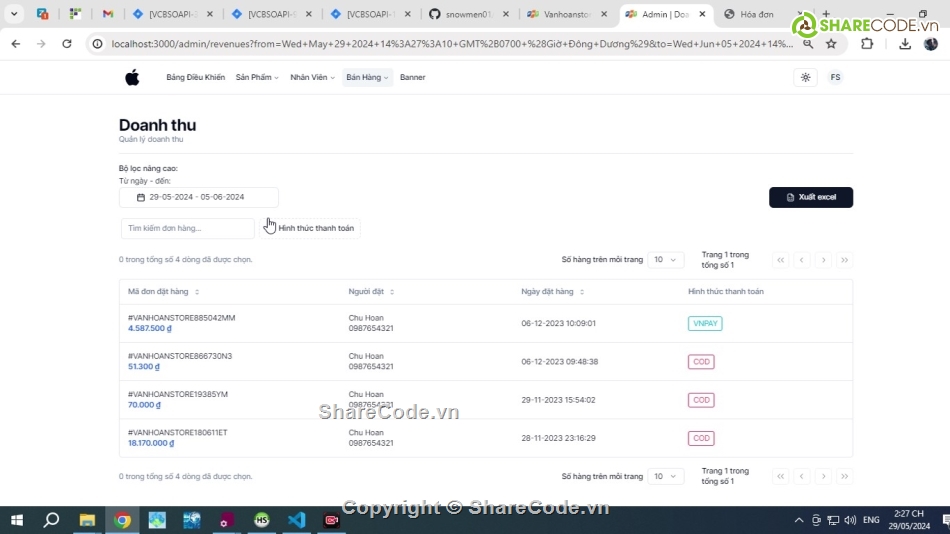This screenshot has width=950, height=534.
Task: Open the Banner nav item
Action: tap(413, 78)
